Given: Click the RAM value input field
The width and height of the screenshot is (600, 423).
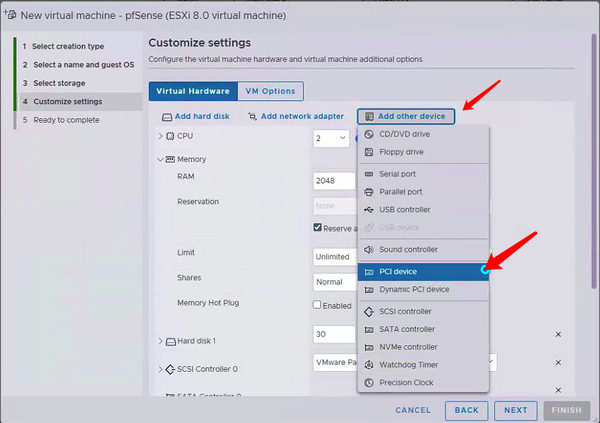Looking at the screenshot, I should click(333, 181).
